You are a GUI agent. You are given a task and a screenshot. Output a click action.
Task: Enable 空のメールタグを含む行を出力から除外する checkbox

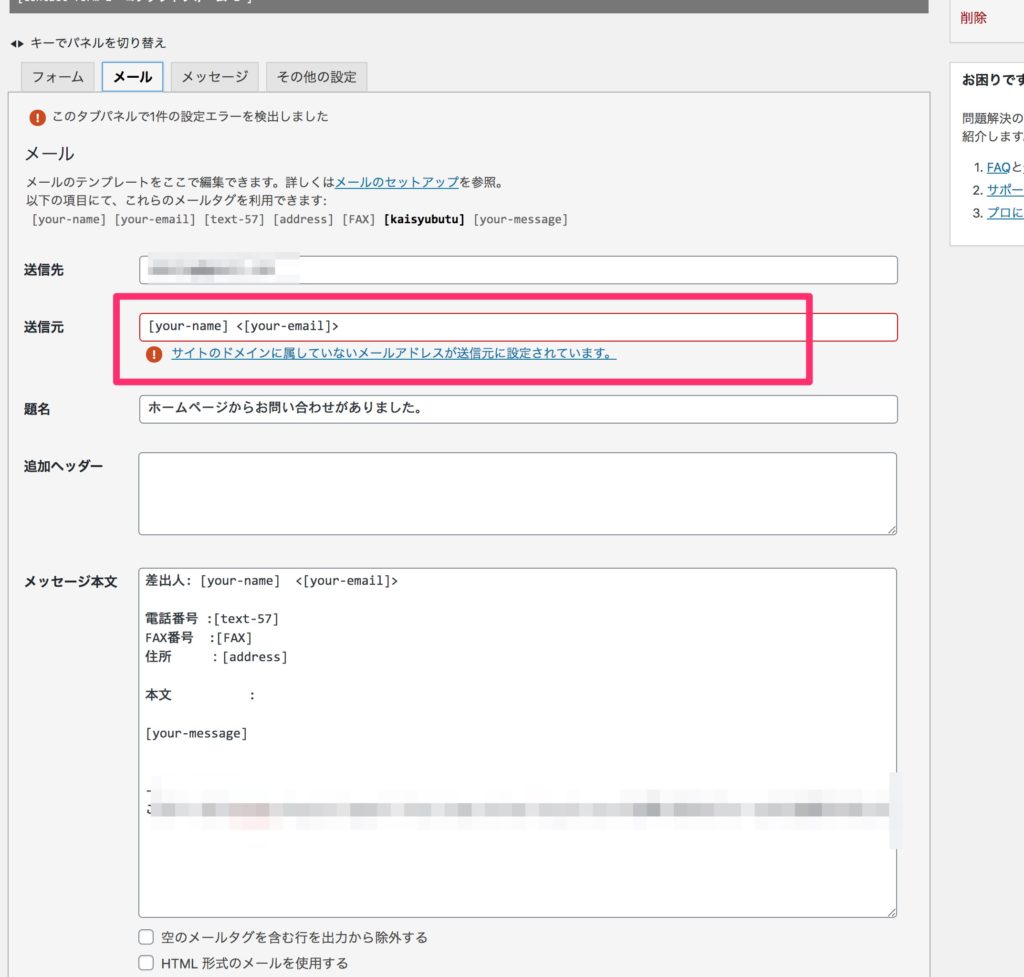[146, 937]
